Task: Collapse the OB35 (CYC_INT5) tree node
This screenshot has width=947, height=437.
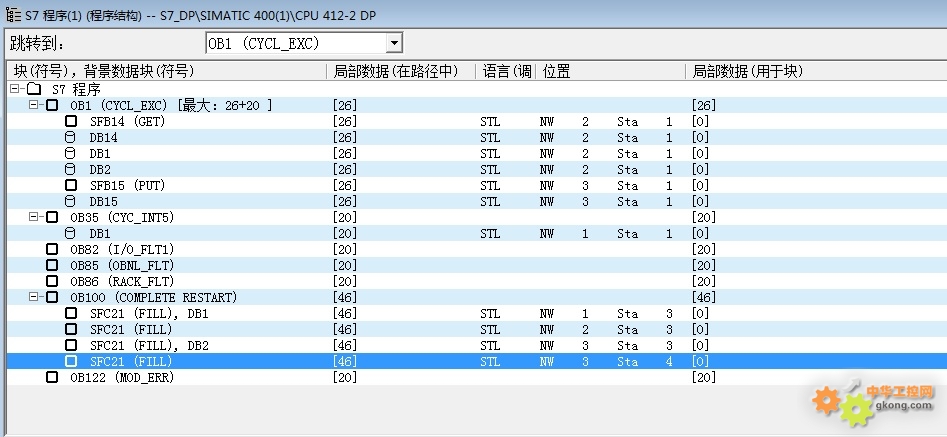Action: (33, 217)
